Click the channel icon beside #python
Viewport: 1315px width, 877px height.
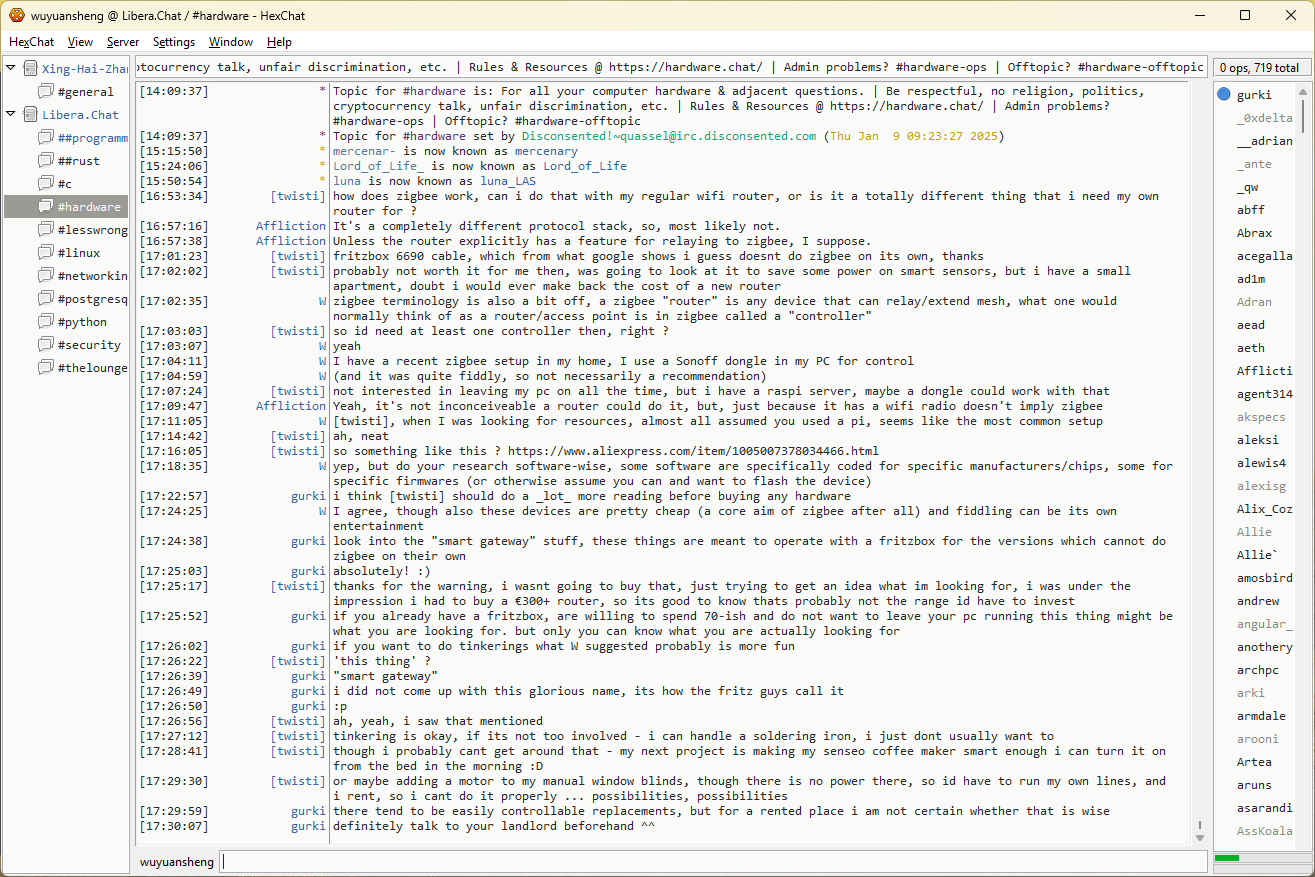tap(46, 322)
